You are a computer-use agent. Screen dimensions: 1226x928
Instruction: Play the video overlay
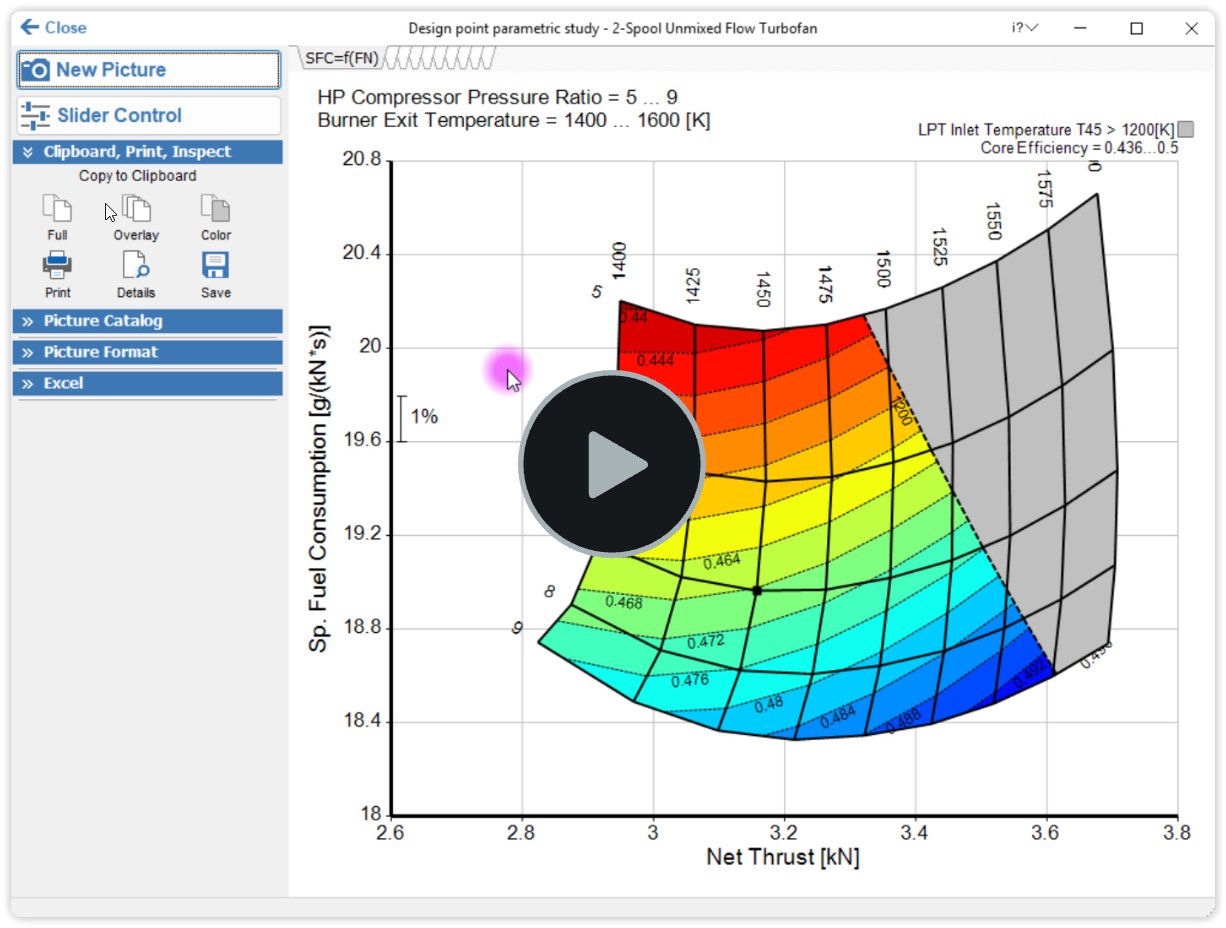click(x=612, y=464)
